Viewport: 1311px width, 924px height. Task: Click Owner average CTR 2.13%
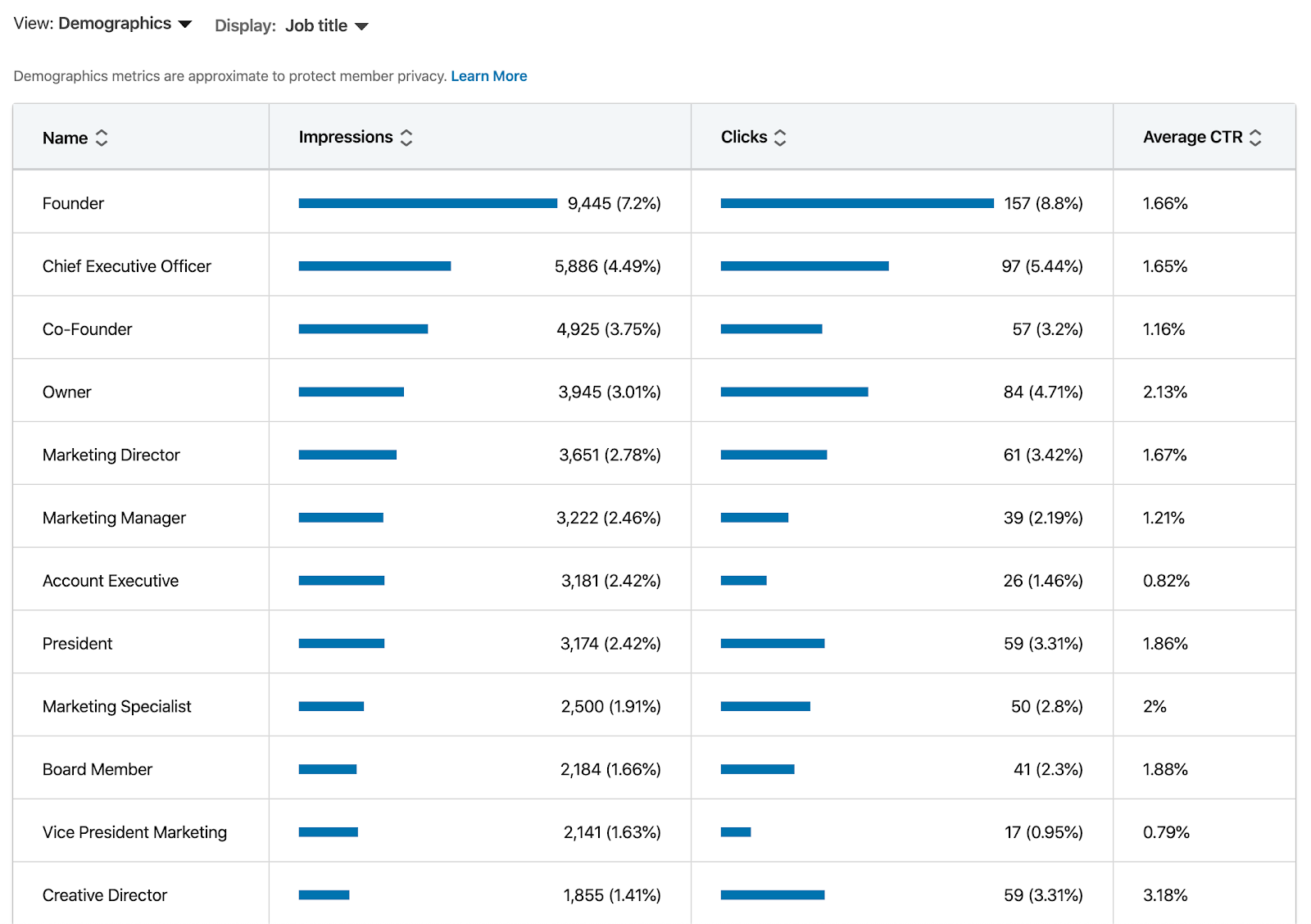click(x=1165, y=392)
